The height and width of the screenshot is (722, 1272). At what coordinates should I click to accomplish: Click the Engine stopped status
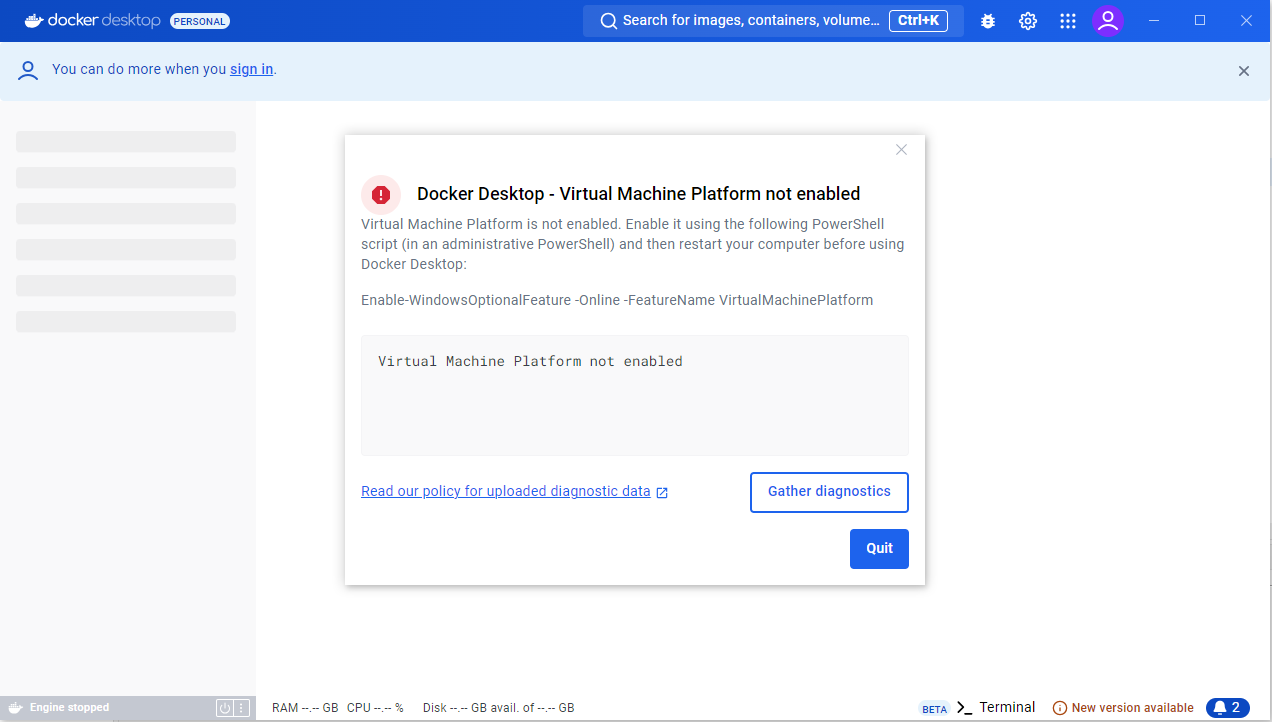(x=69, y=708)
